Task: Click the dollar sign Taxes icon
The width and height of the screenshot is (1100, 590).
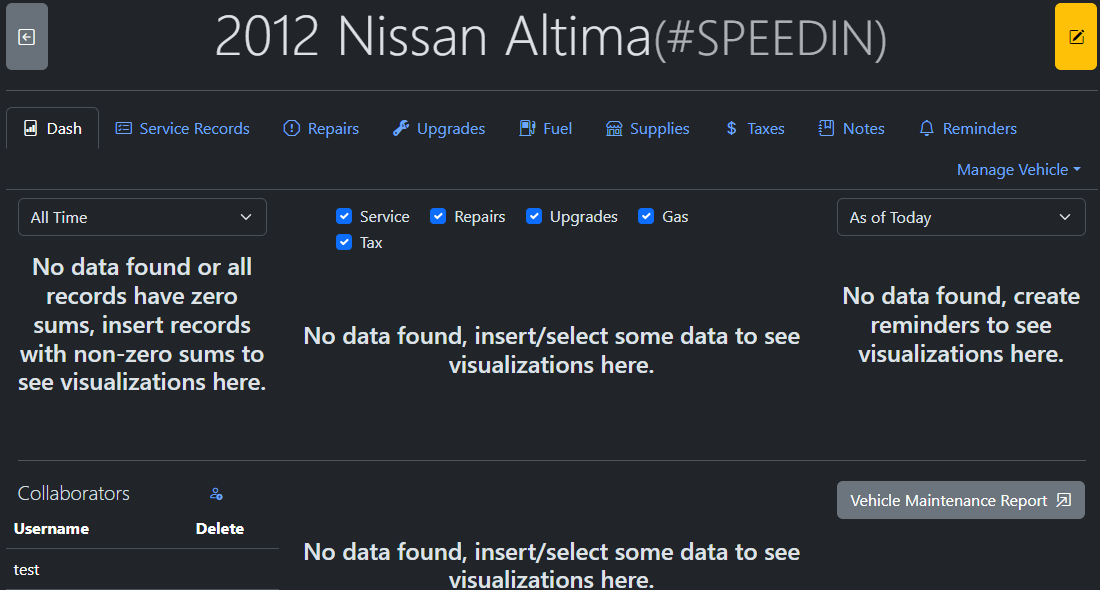Action: click(x=732, y=128)
